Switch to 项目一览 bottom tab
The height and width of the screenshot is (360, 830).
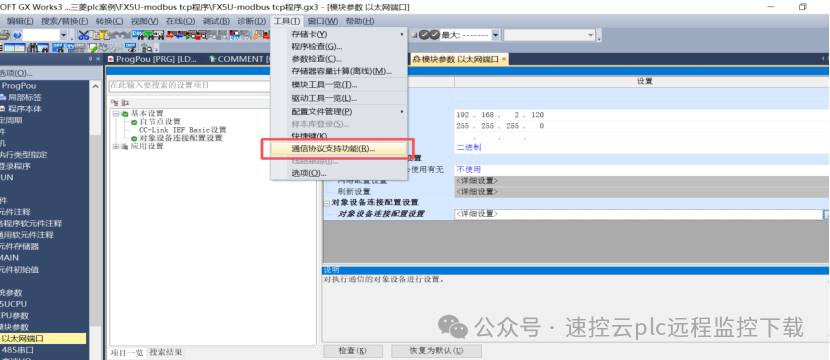coord(127,352)
